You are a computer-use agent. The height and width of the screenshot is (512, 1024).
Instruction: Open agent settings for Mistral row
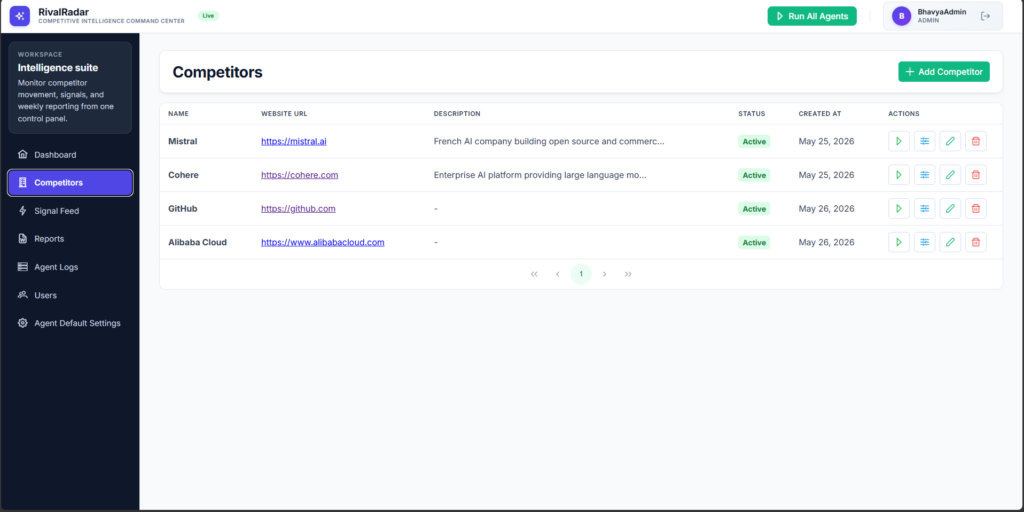tap(924, 141)
